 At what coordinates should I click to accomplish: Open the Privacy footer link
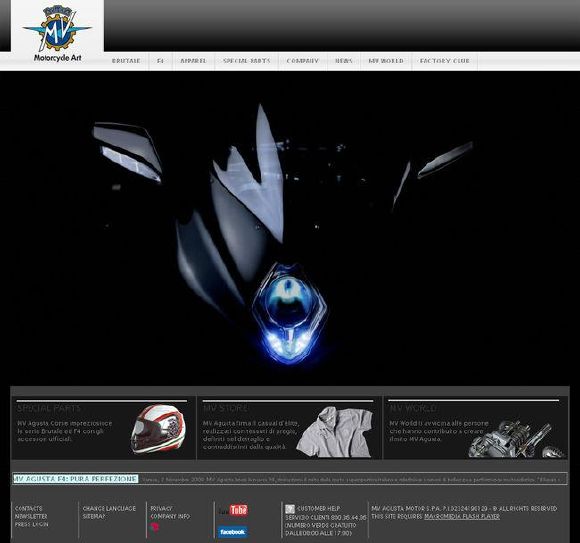tap(161, 509)
